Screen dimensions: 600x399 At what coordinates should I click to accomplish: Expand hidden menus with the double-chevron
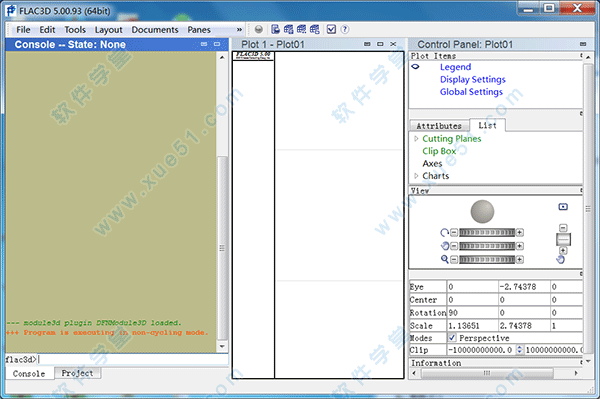pos(239,29)
